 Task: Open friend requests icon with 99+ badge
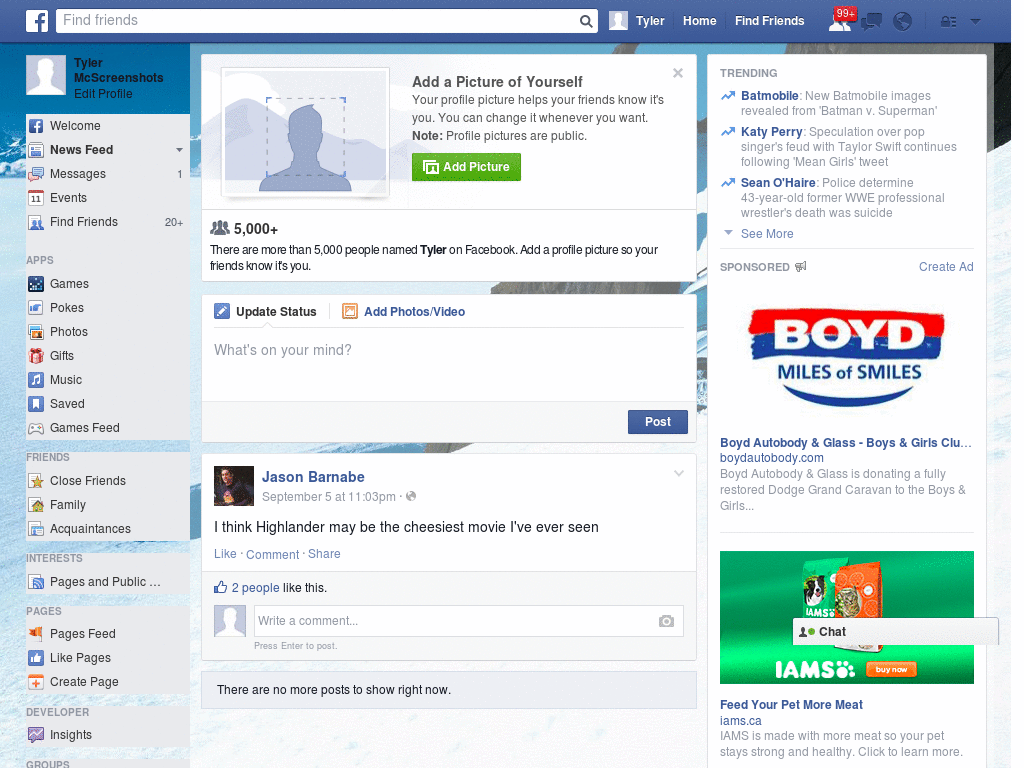point(840,21)
